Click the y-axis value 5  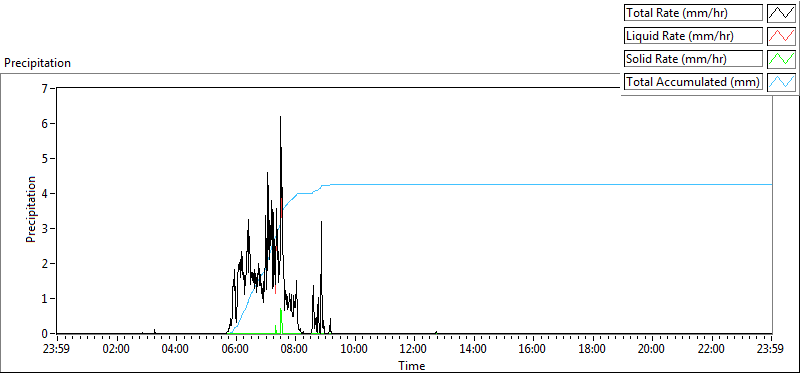[x=44, y=158]
